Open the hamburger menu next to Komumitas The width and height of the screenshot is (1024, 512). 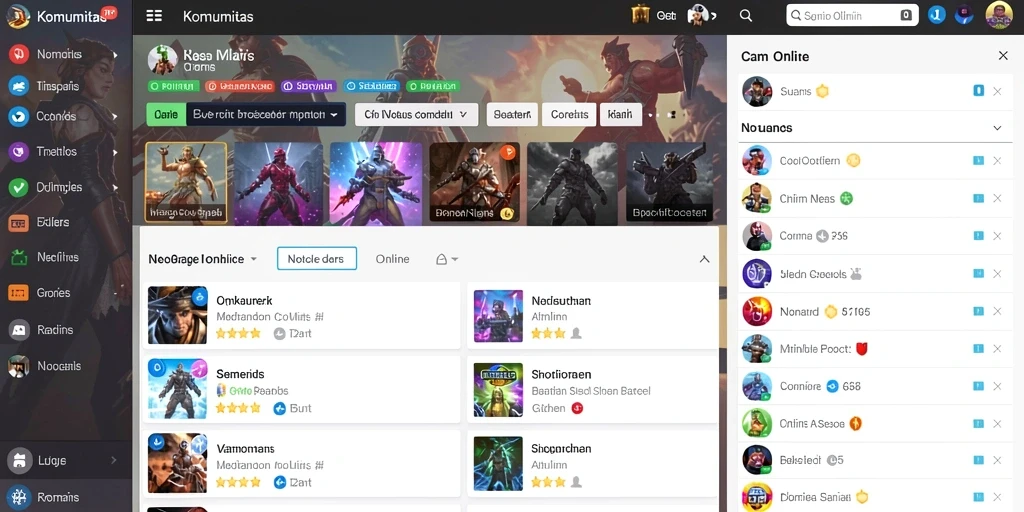coord(154,16)
